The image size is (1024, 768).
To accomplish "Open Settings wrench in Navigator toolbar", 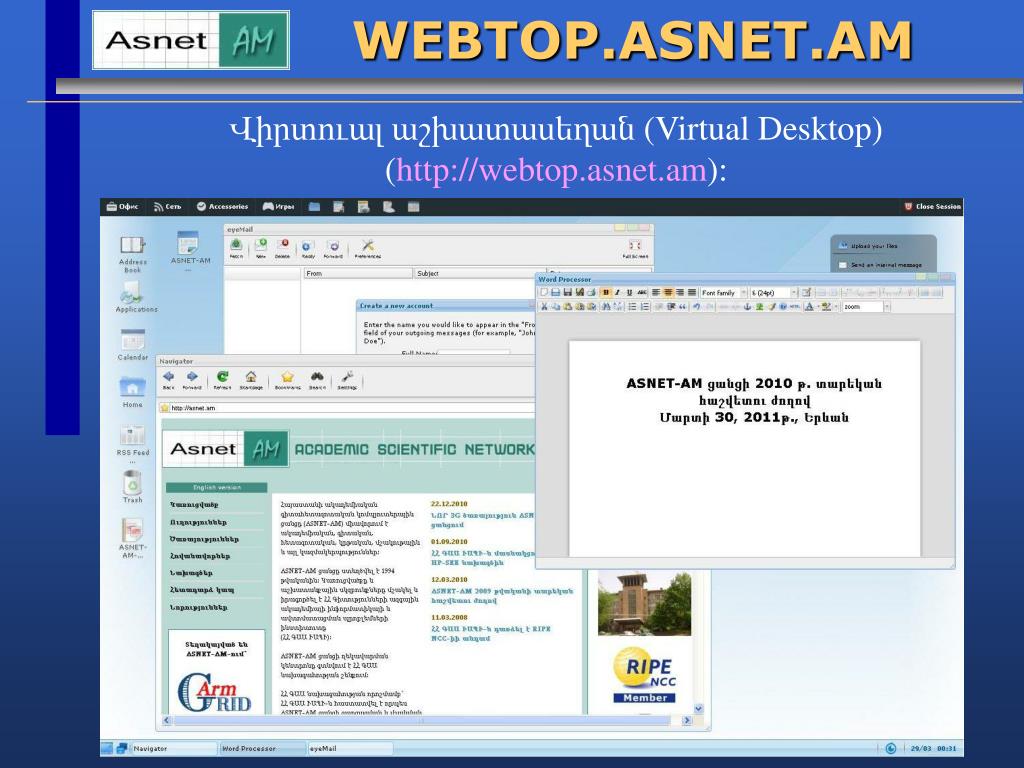I will 347,380.
